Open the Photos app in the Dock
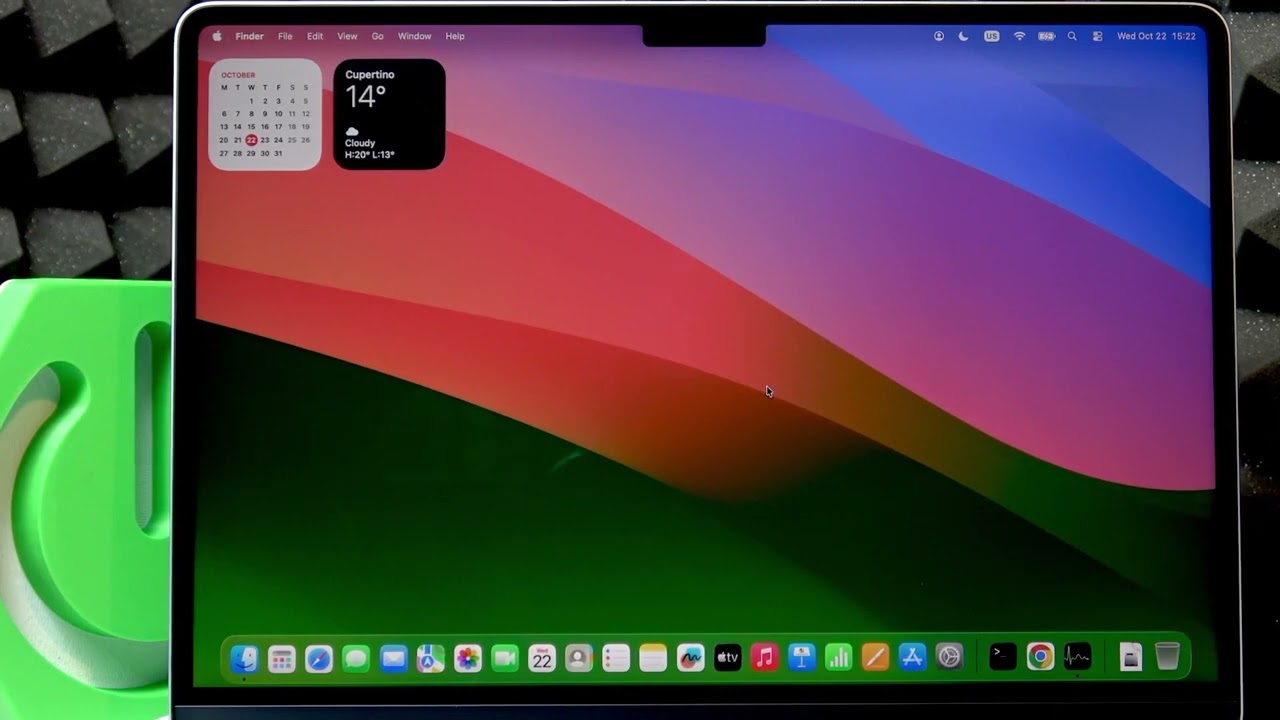Screen dimensions: 1280x720 [x=468, y=658]
